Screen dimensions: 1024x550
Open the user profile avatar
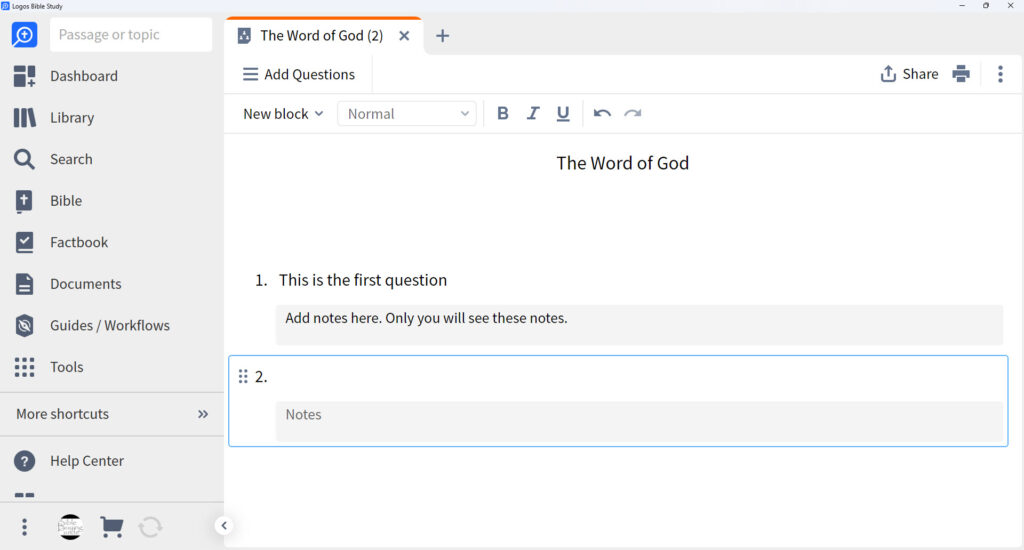point(70,526)
